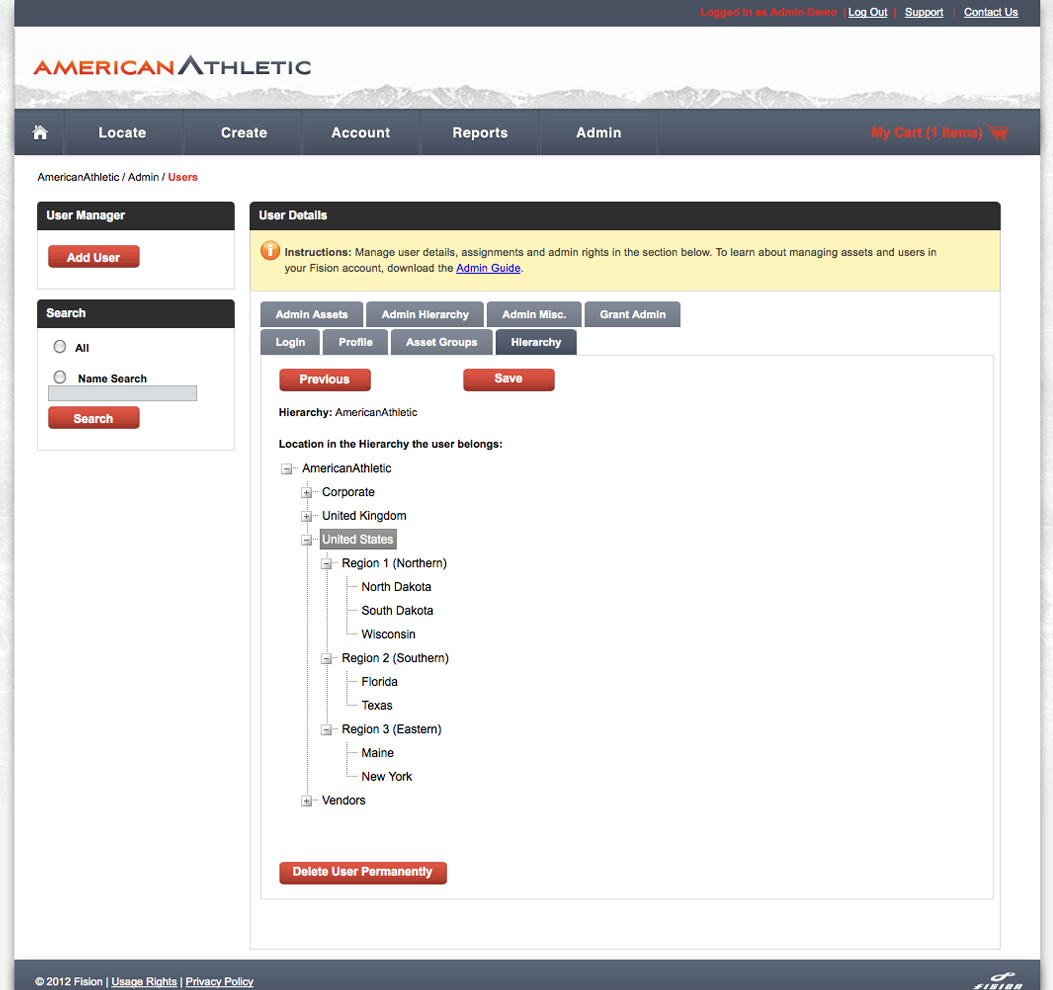This screenshot has height=990, width=1053.
Task: Switch to the Grant Admin tab
Action: pyautogui.click(x=633, y=314)
